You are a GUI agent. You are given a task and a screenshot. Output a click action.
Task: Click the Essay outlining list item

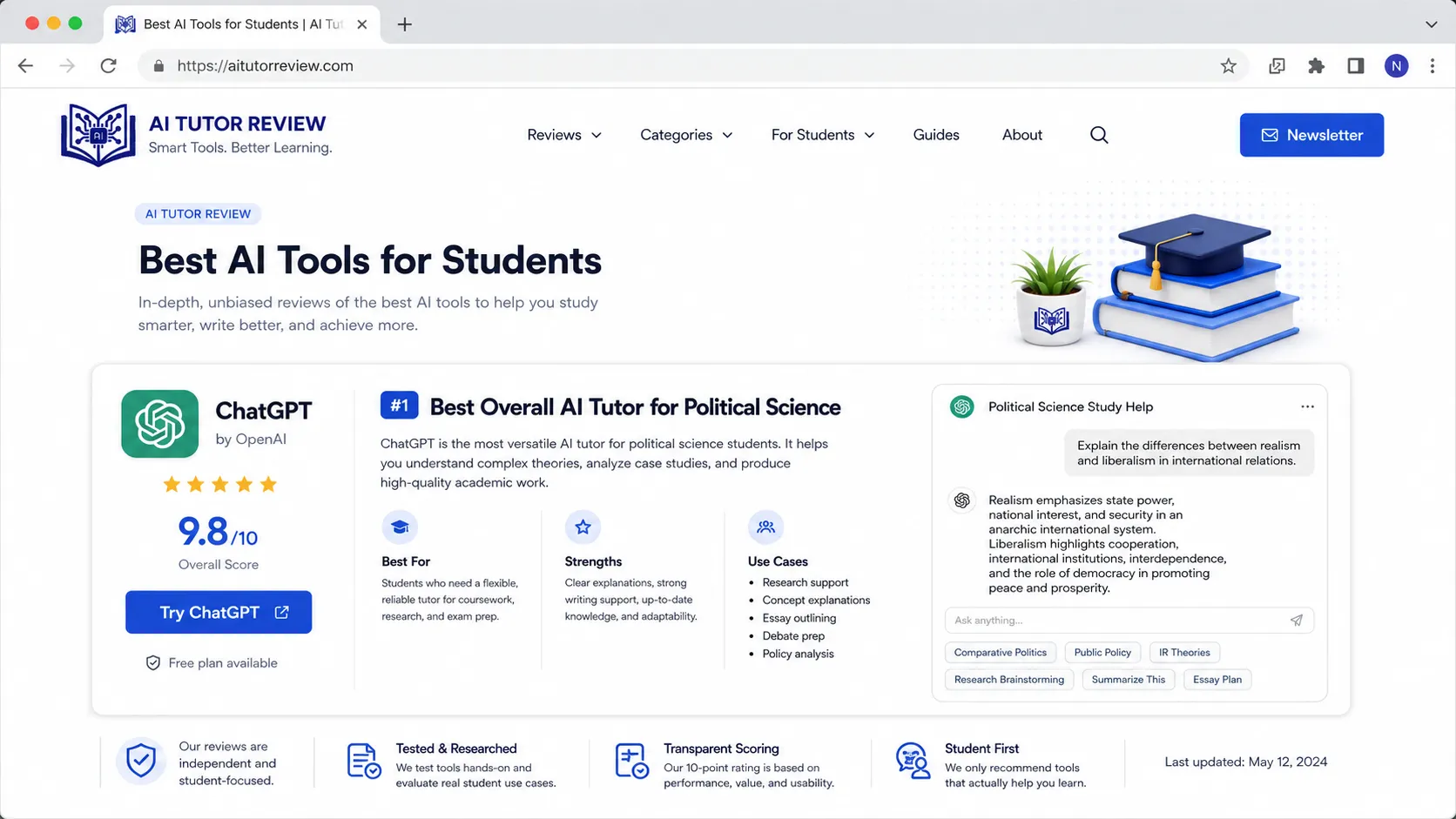pos(799,618)
